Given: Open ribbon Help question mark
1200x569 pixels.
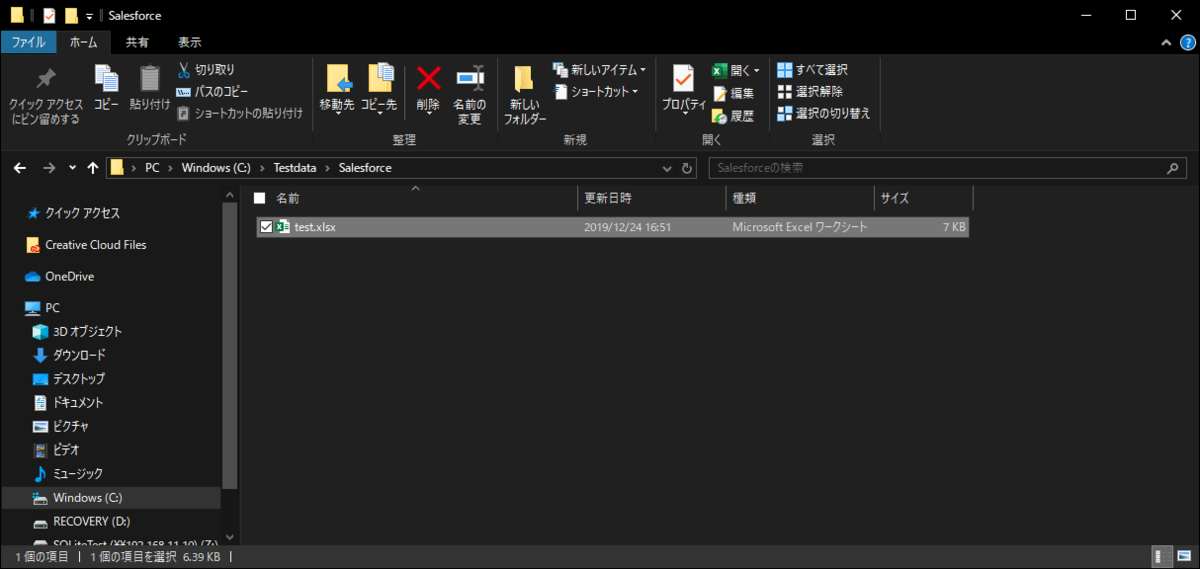Looking at the screenshot, I should pos(1186,42).
